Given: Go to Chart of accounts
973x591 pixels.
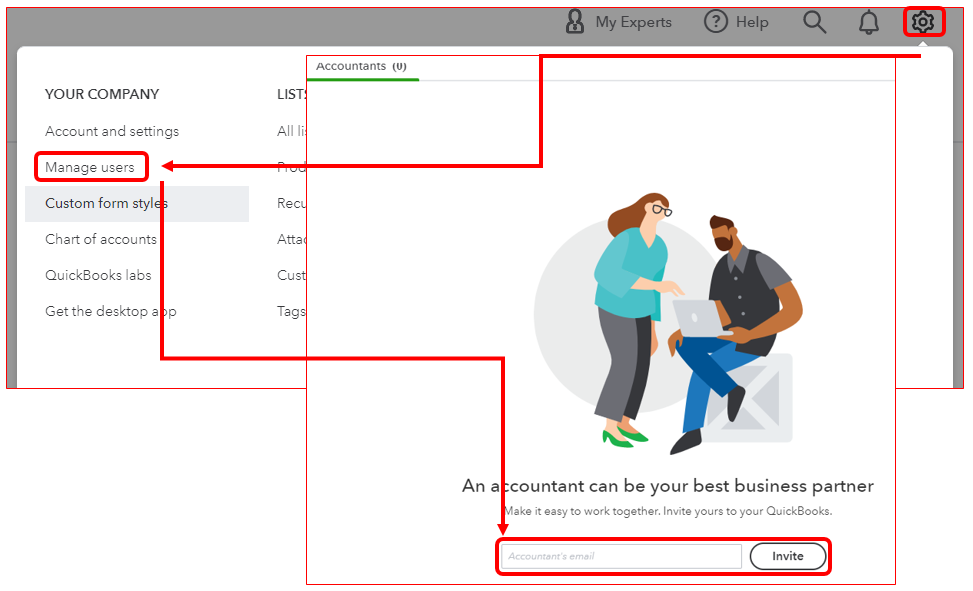Looking at the screenshot, I should click(x=101, y=239).
